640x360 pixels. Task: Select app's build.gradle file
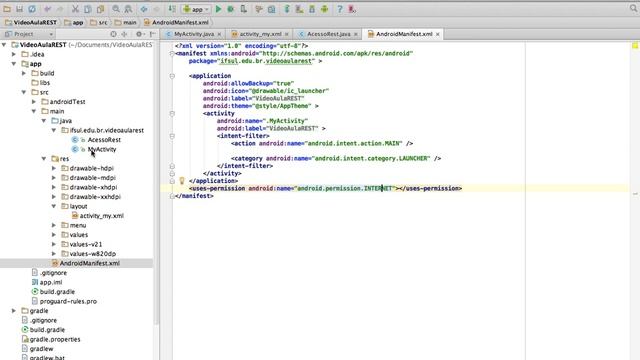(57, 292)
